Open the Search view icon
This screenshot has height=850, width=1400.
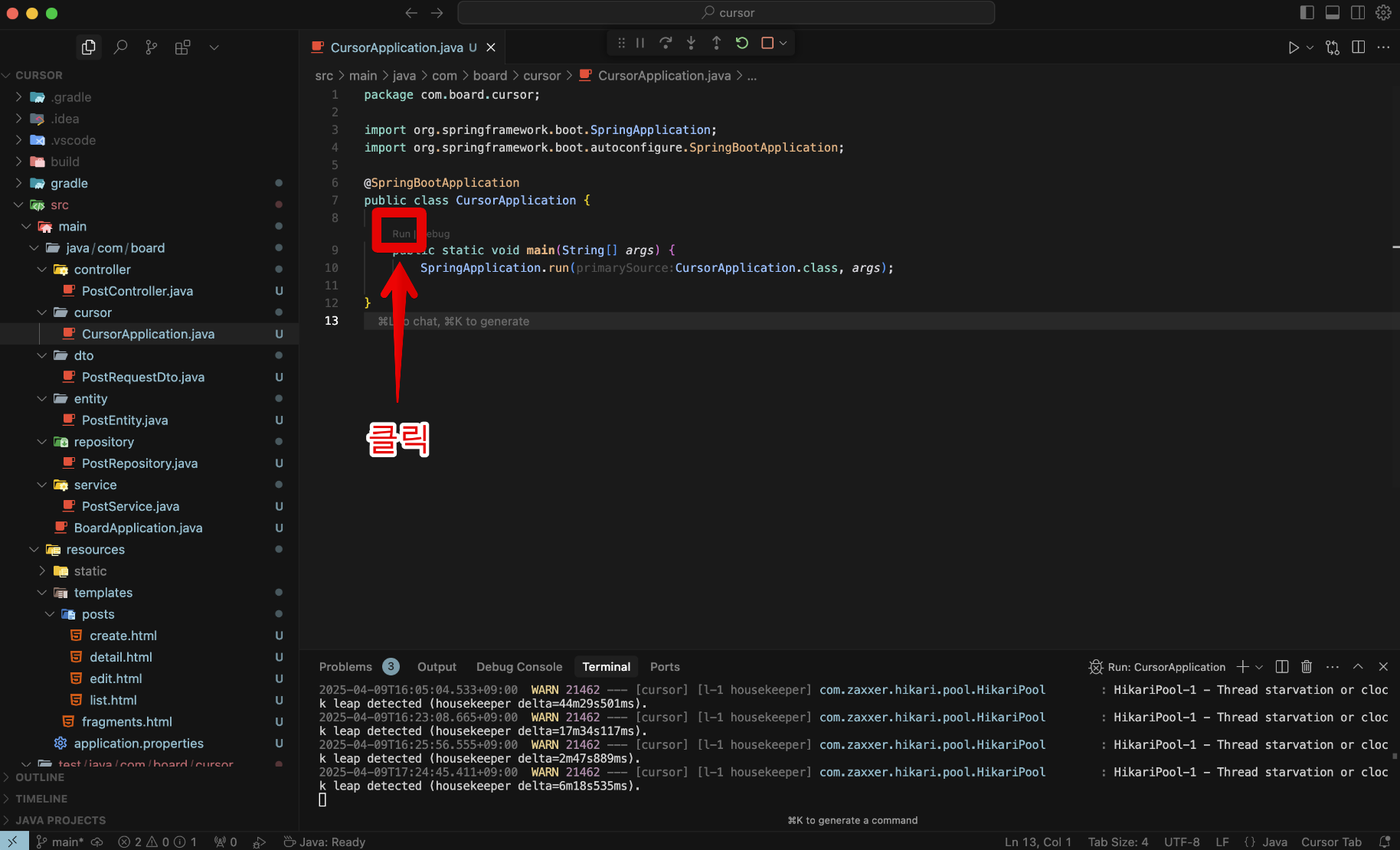pos(120,47)
